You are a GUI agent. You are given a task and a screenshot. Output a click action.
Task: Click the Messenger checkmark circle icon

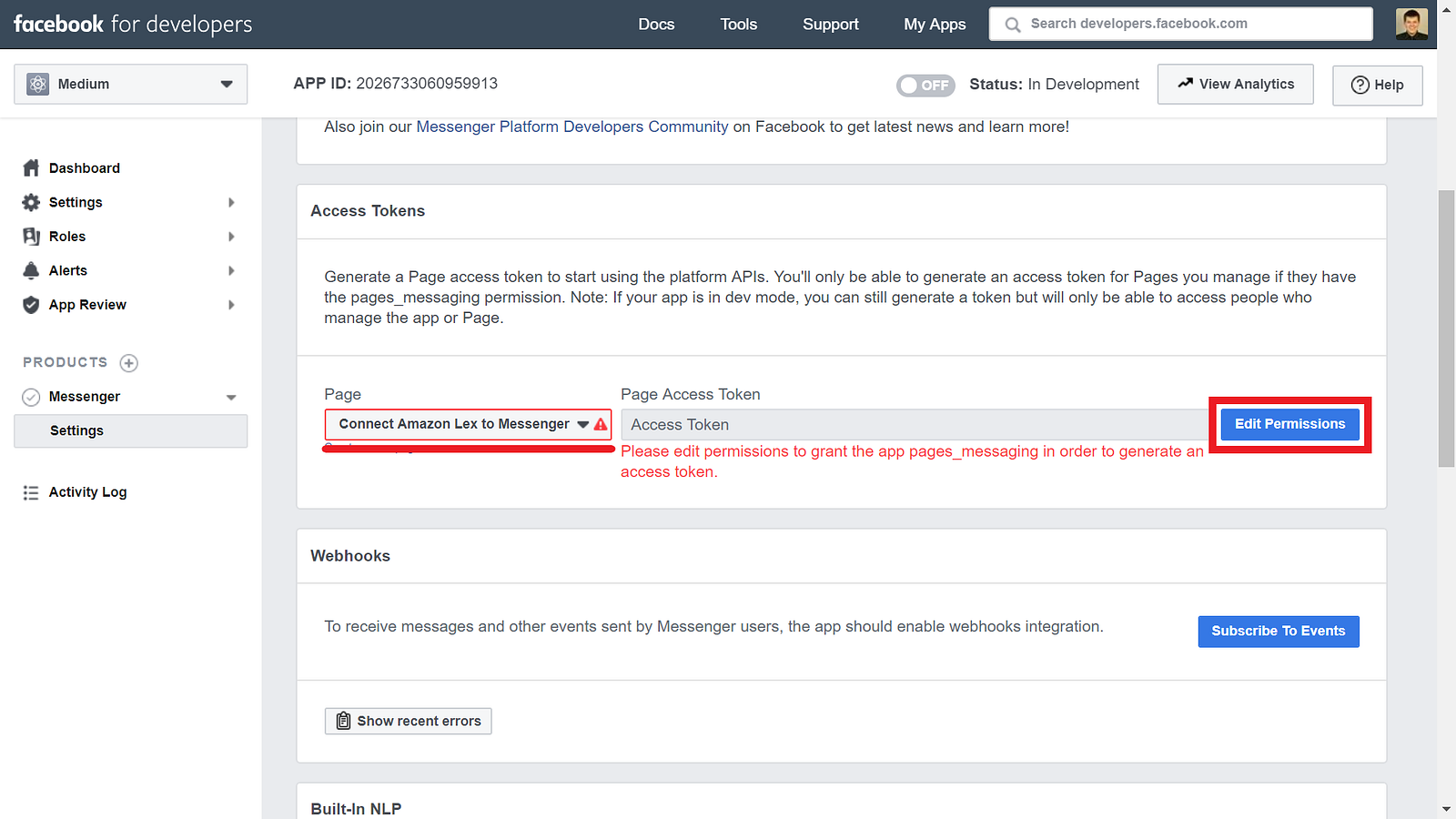[31, 397]
